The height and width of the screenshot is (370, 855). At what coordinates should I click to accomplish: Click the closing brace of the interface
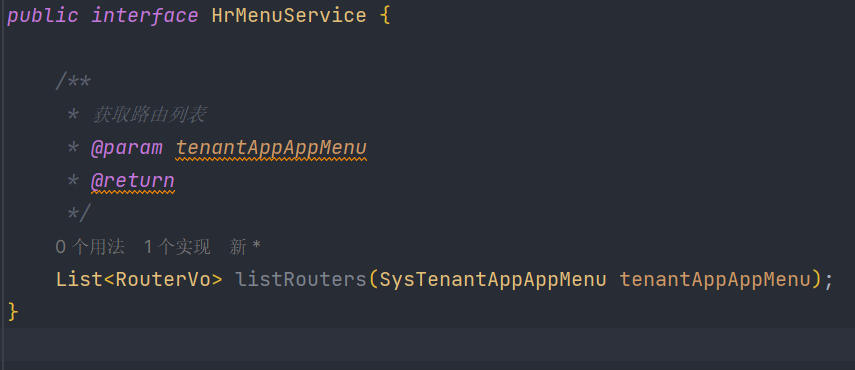tap(13, 312)
